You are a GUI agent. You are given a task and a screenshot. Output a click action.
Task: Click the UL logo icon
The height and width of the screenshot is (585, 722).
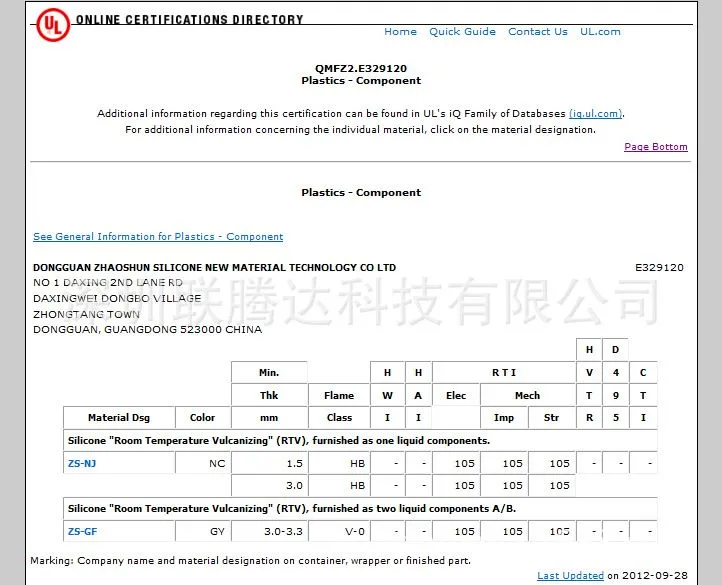(53, 25)
